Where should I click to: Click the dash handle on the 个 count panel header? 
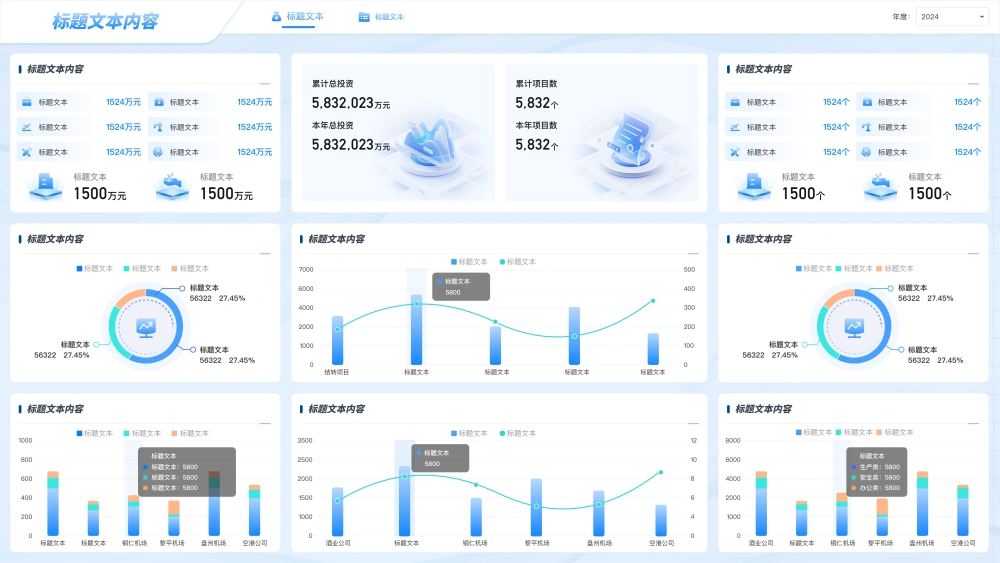click(x=972, y=85)
